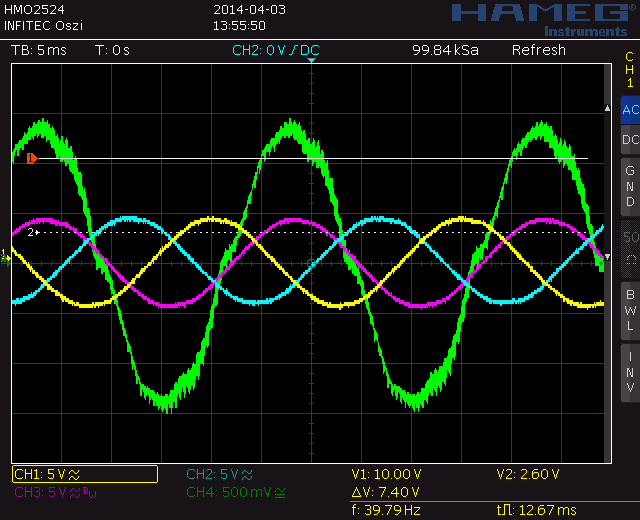Select the CH1: 5 V channel label
The image size is (640, 520).
click(x=85, y=474)
